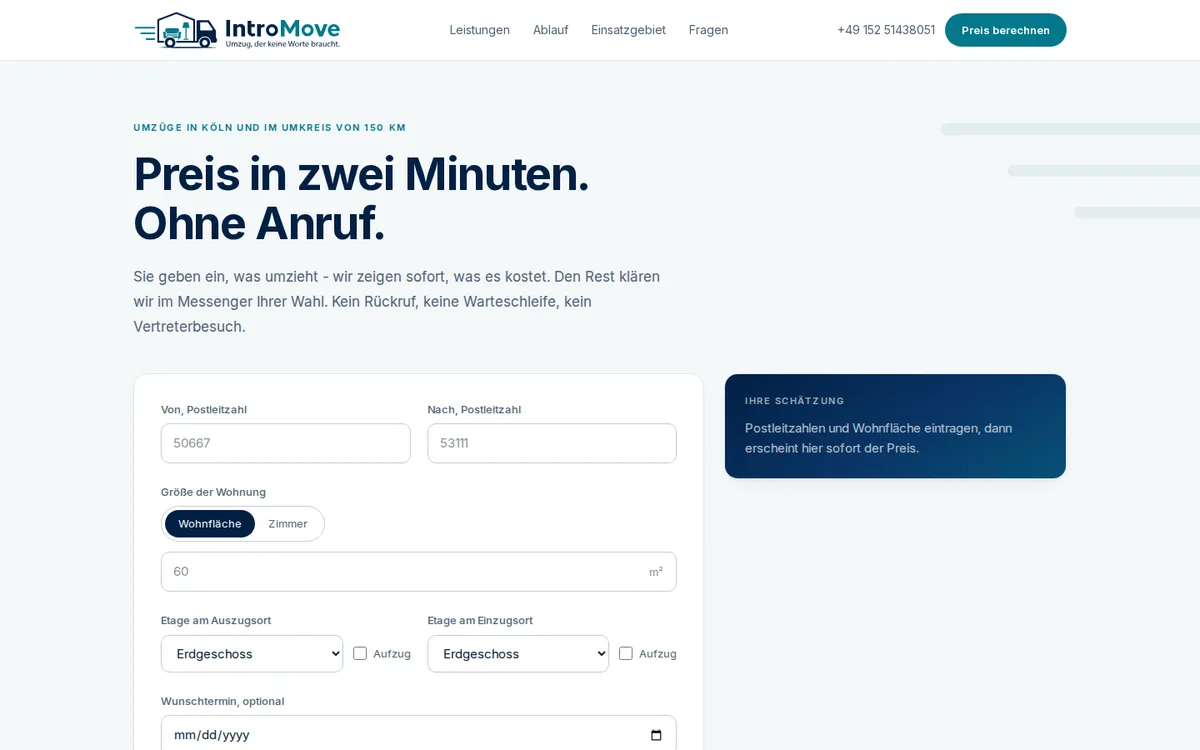Screen dimensions: 1200x750
Task: Click the Wunschtermin date field
Action: [419, 735]
